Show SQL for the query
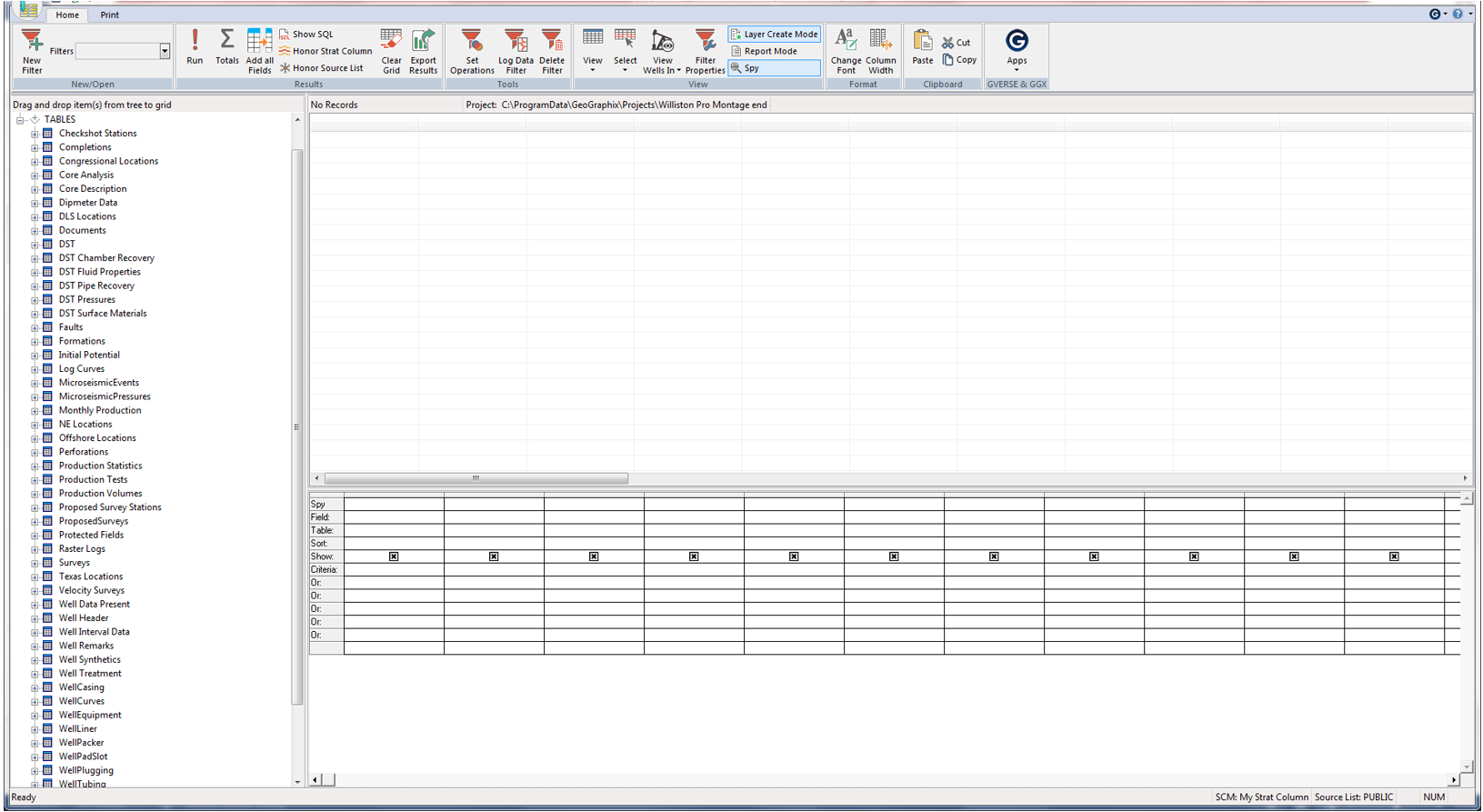This screenshot has height=812, width=1483. [306, 35]
